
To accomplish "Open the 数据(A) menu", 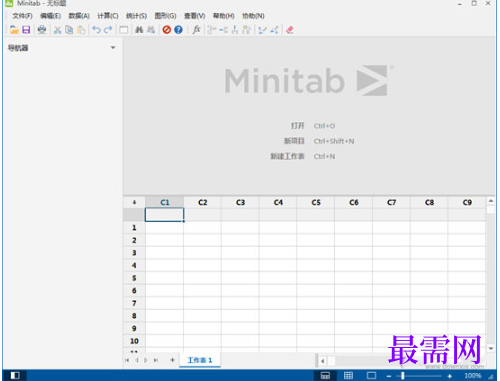I will click(79, 16).
